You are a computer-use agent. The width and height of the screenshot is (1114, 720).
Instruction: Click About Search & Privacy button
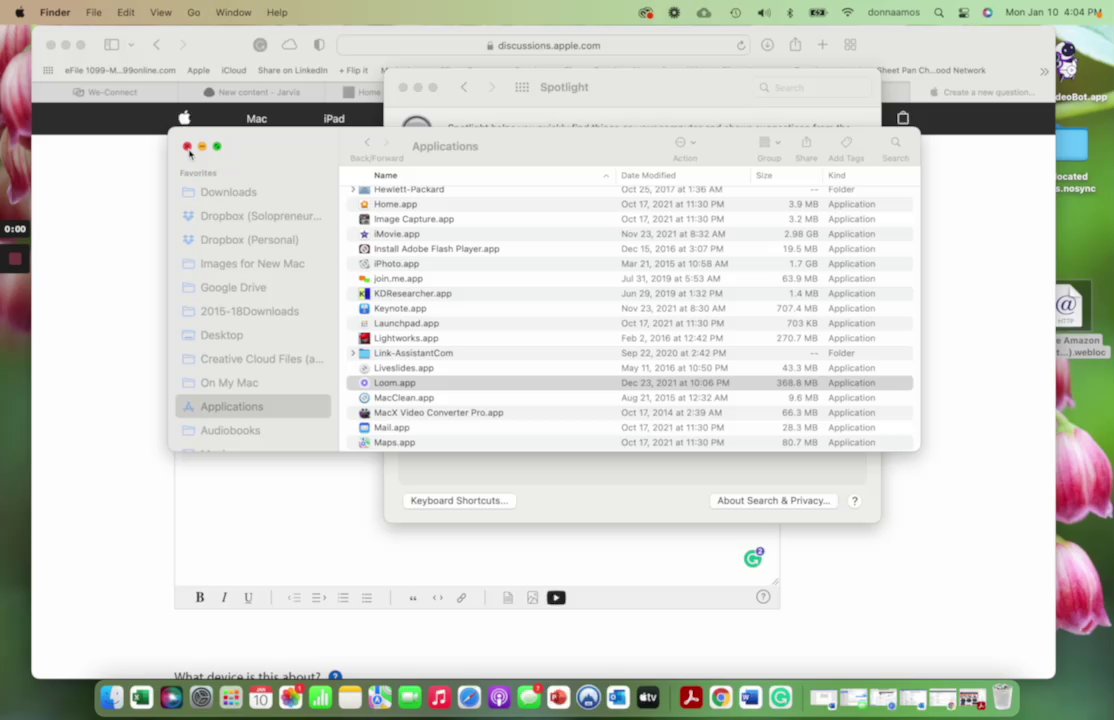click(774, 501)
